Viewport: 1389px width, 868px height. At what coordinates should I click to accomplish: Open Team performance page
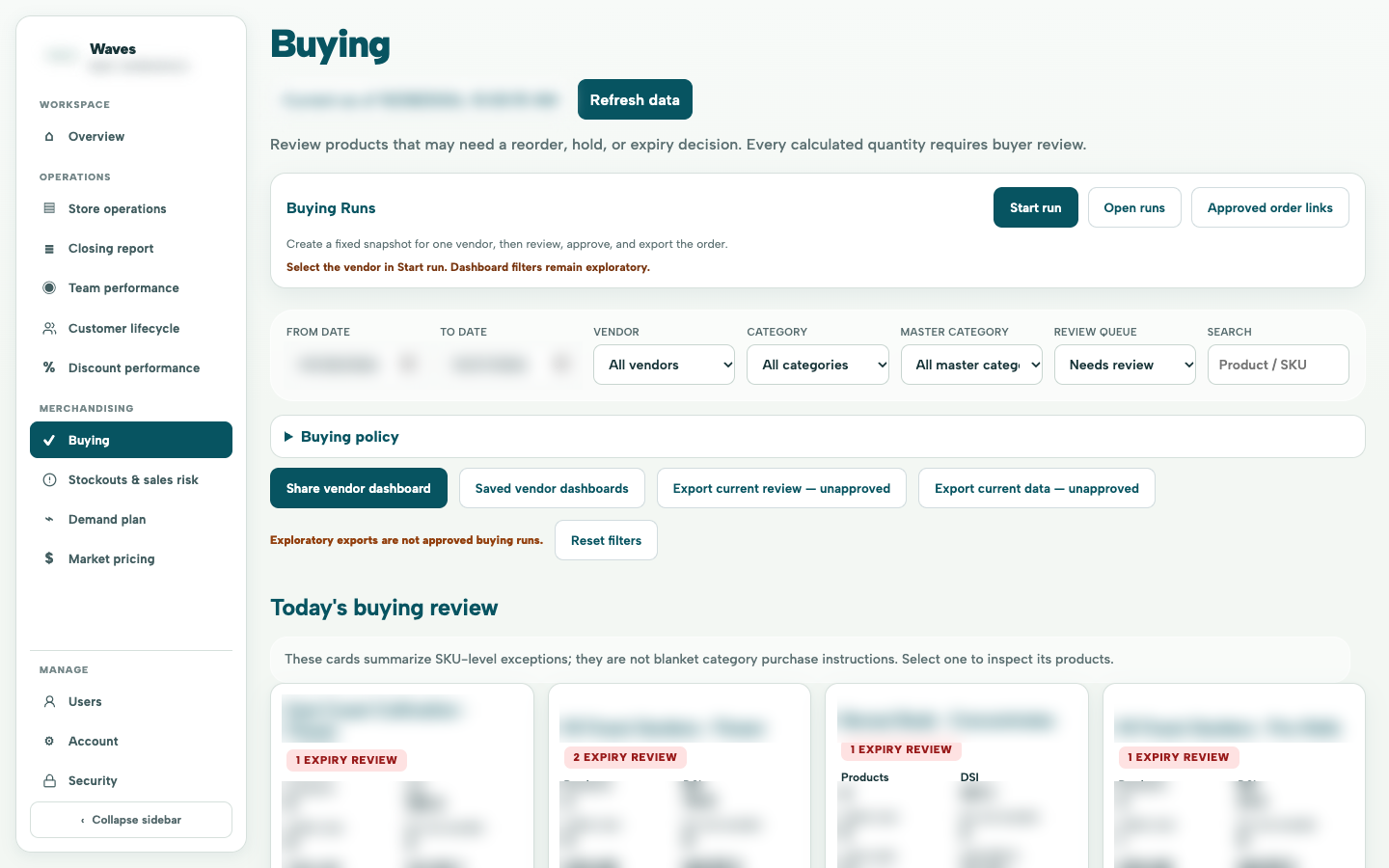pos(131,288)
